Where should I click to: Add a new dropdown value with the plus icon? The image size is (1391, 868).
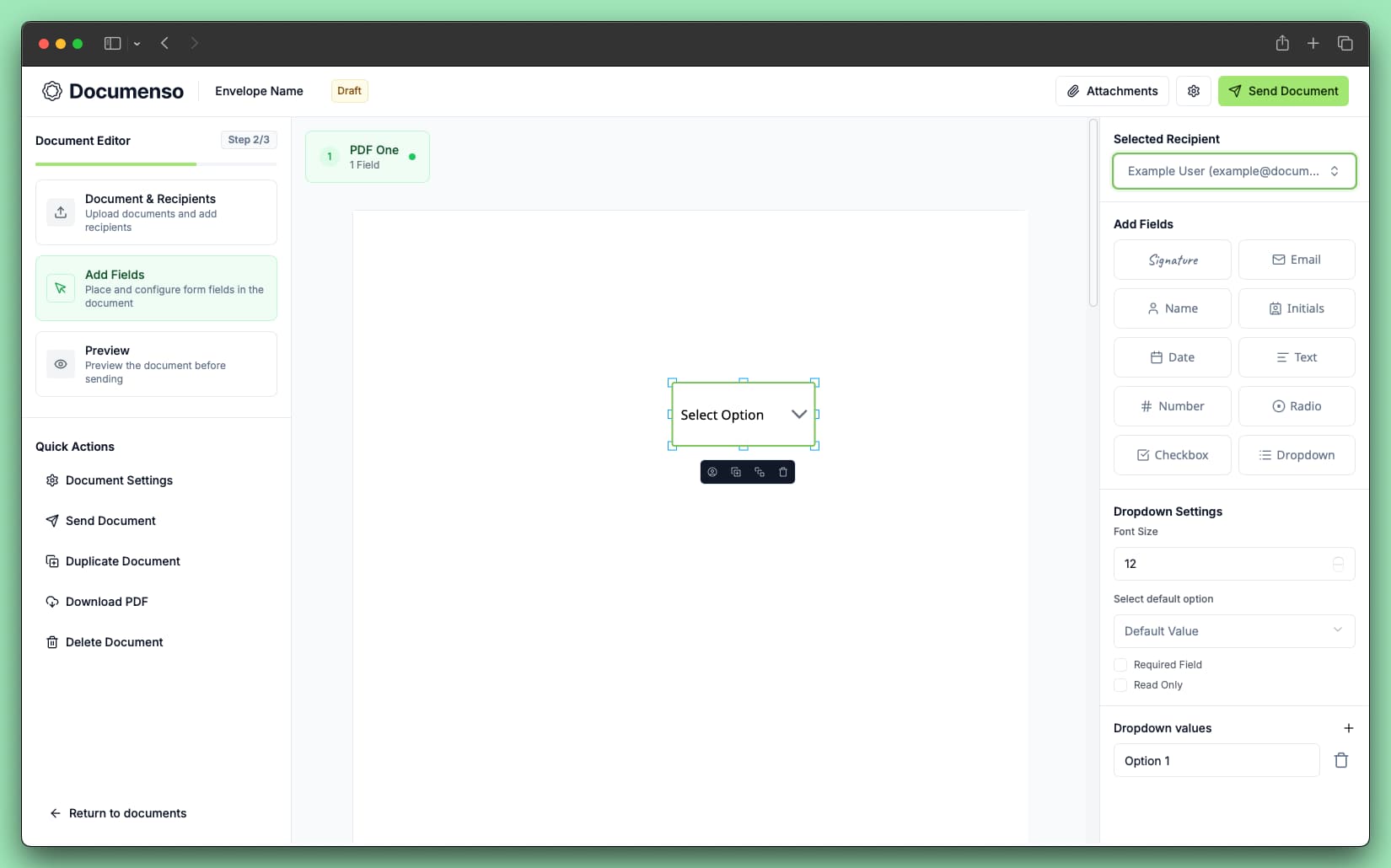[1349, 728]
